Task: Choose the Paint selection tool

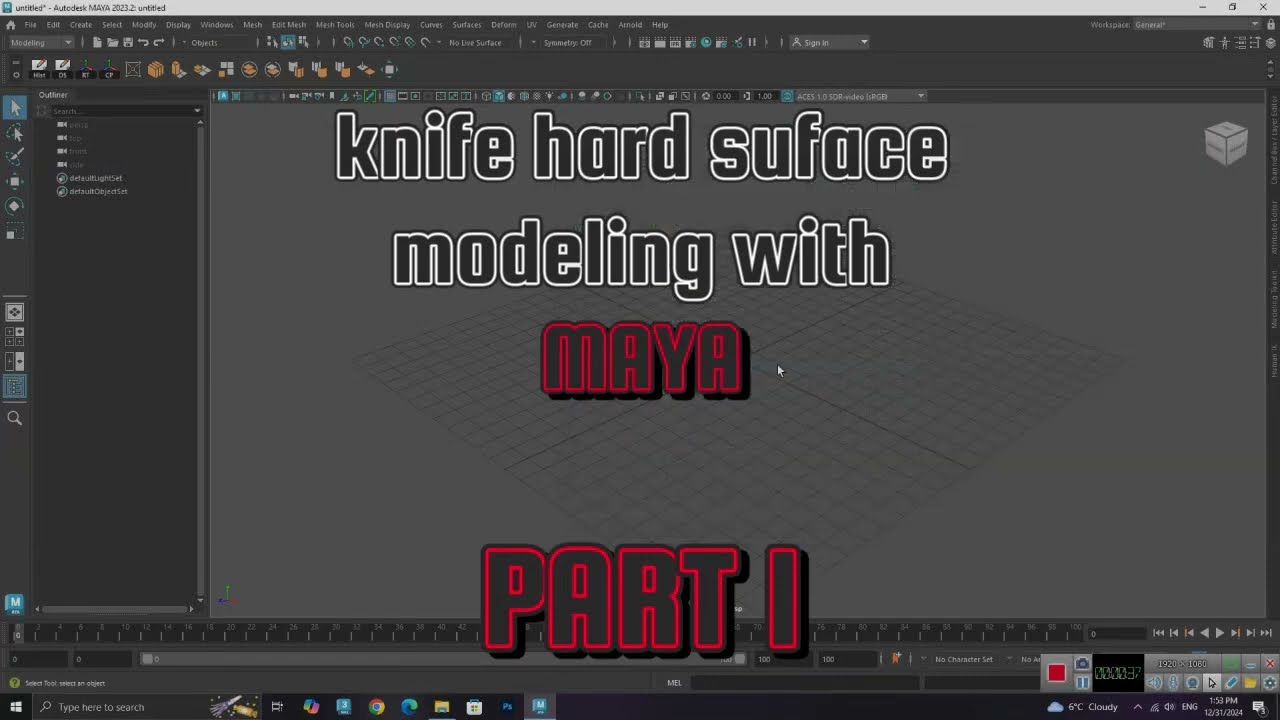Action: pos(14,157)
